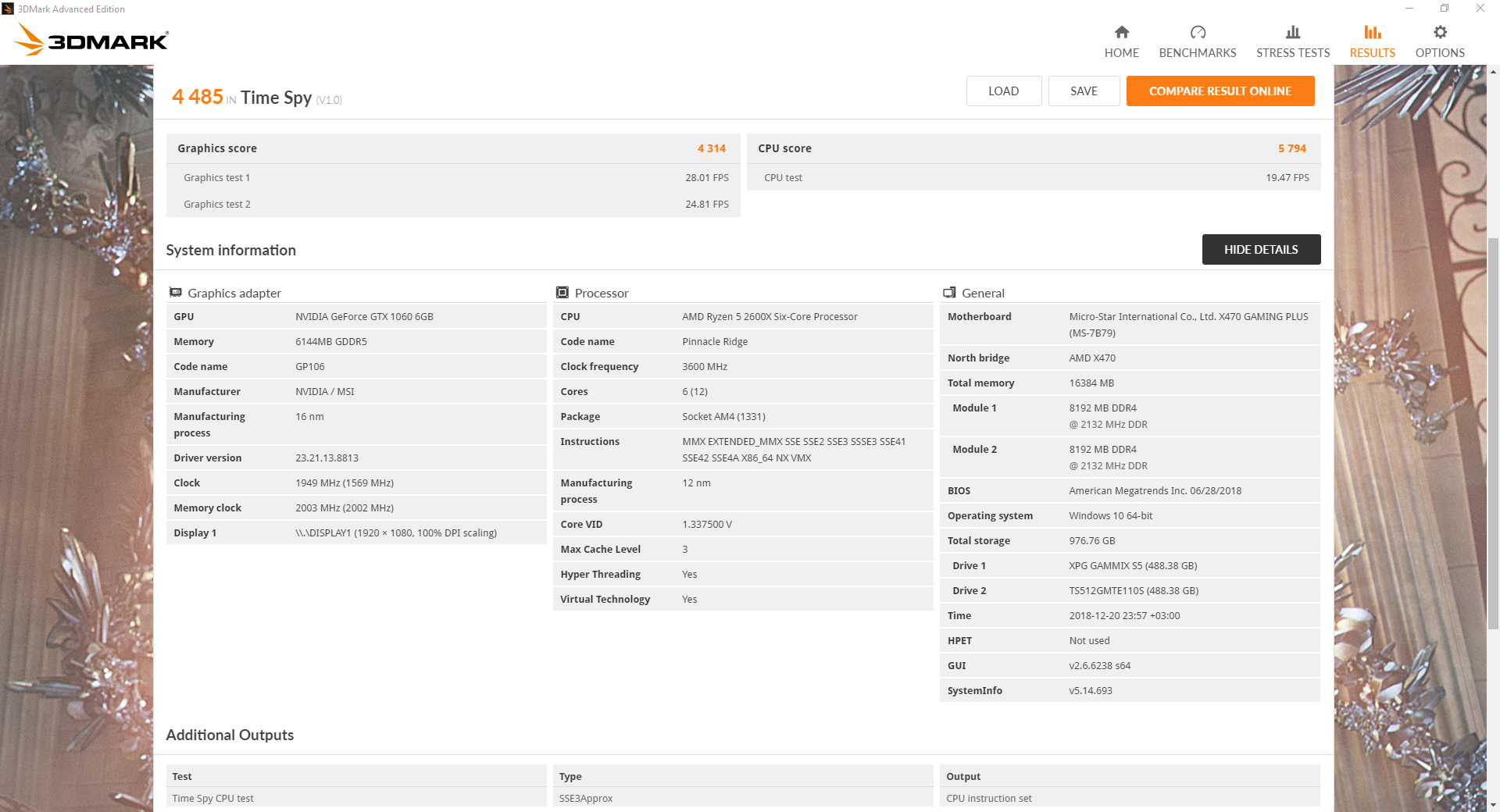This screenshot has height=812, width=1500.
Task: Click the GUI version v2.6.6238 s64
Action: pyautogui.click(x=1099, y=666)
